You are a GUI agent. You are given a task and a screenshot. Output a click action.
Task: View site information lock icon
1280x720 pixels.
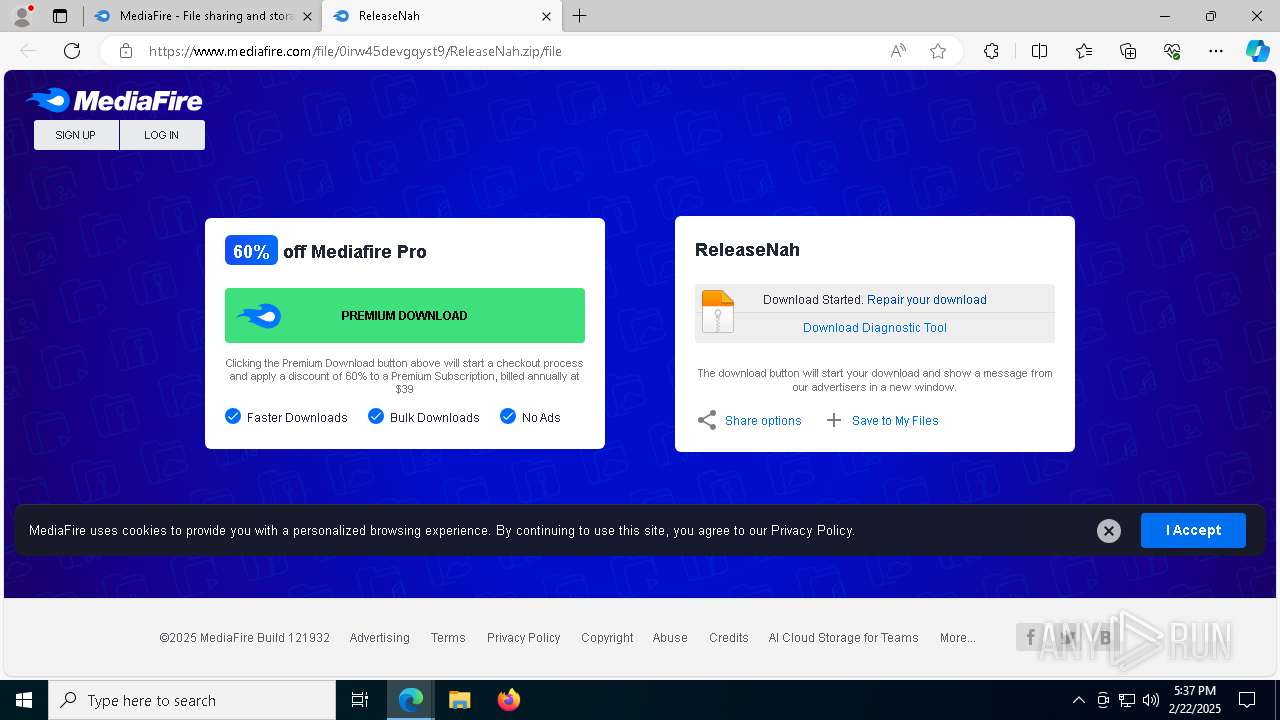(126, 51)
